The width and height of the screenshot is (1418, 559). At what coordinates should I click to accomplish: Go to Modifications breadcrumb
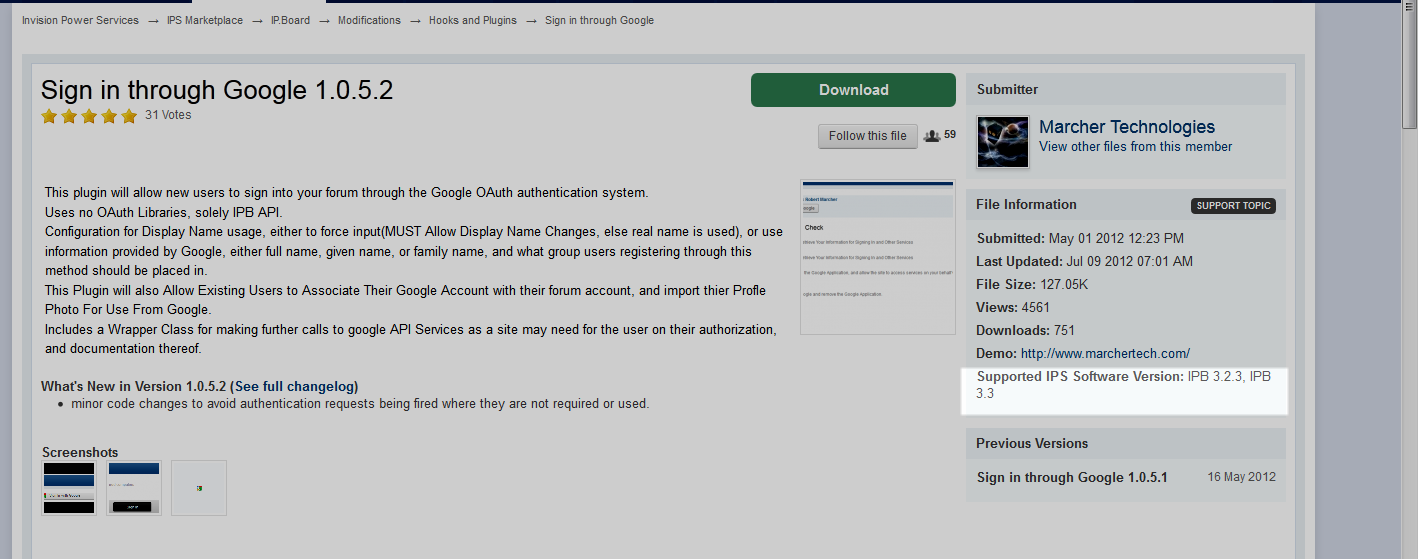click(x=369, y=20)
